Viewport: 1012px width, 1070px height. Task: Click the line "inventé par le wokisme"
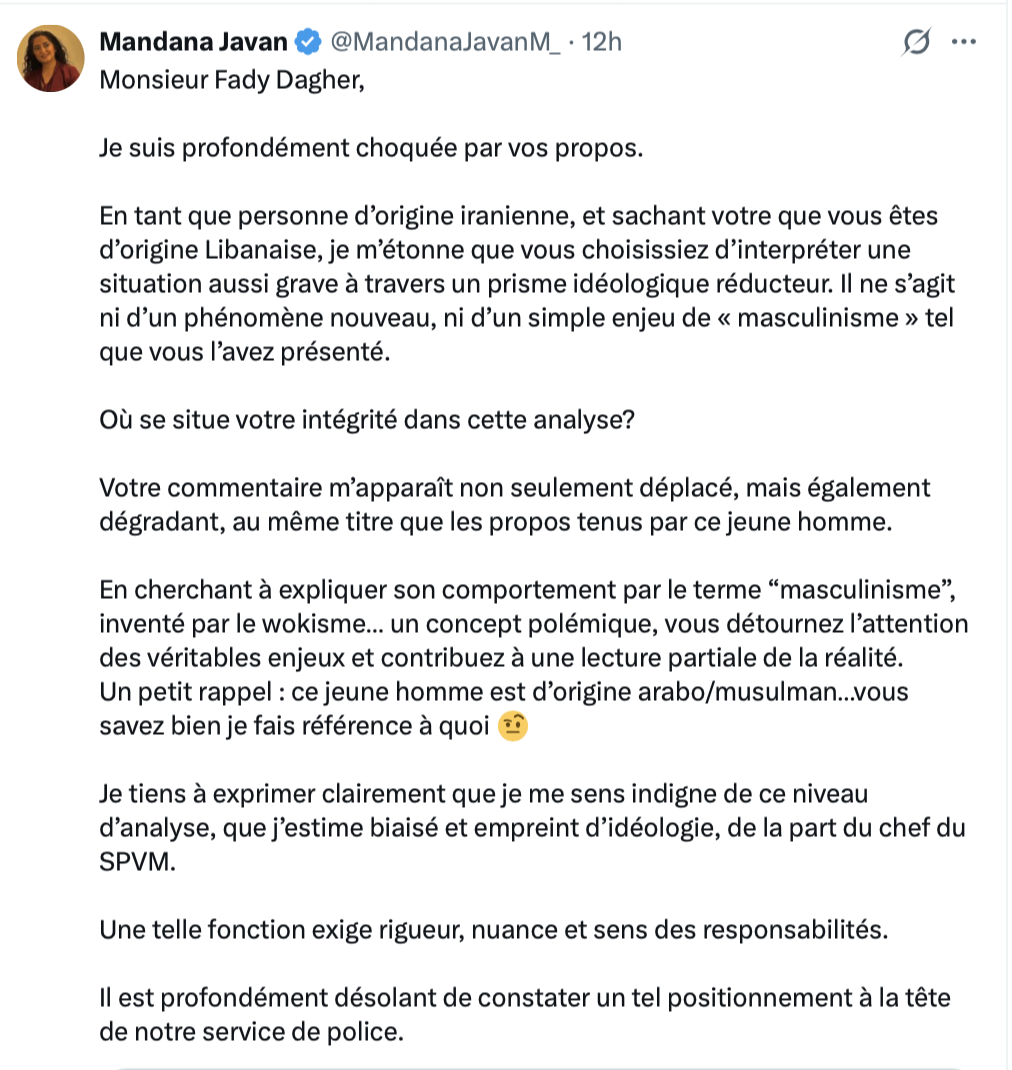pyautogui.click(x=534, y=624)
